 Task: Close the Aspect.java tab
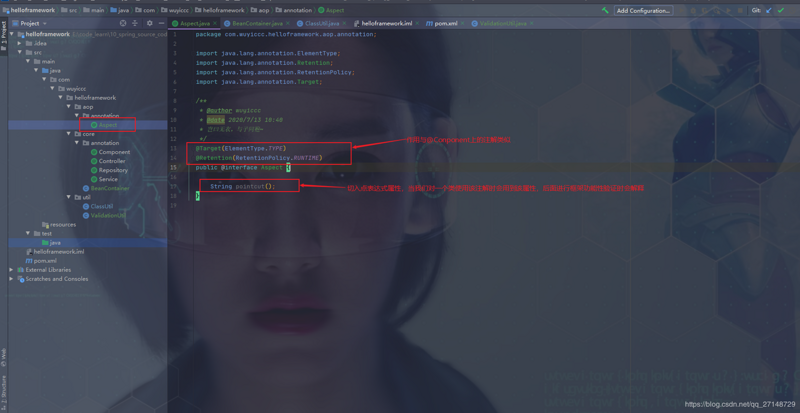point(215,23)
